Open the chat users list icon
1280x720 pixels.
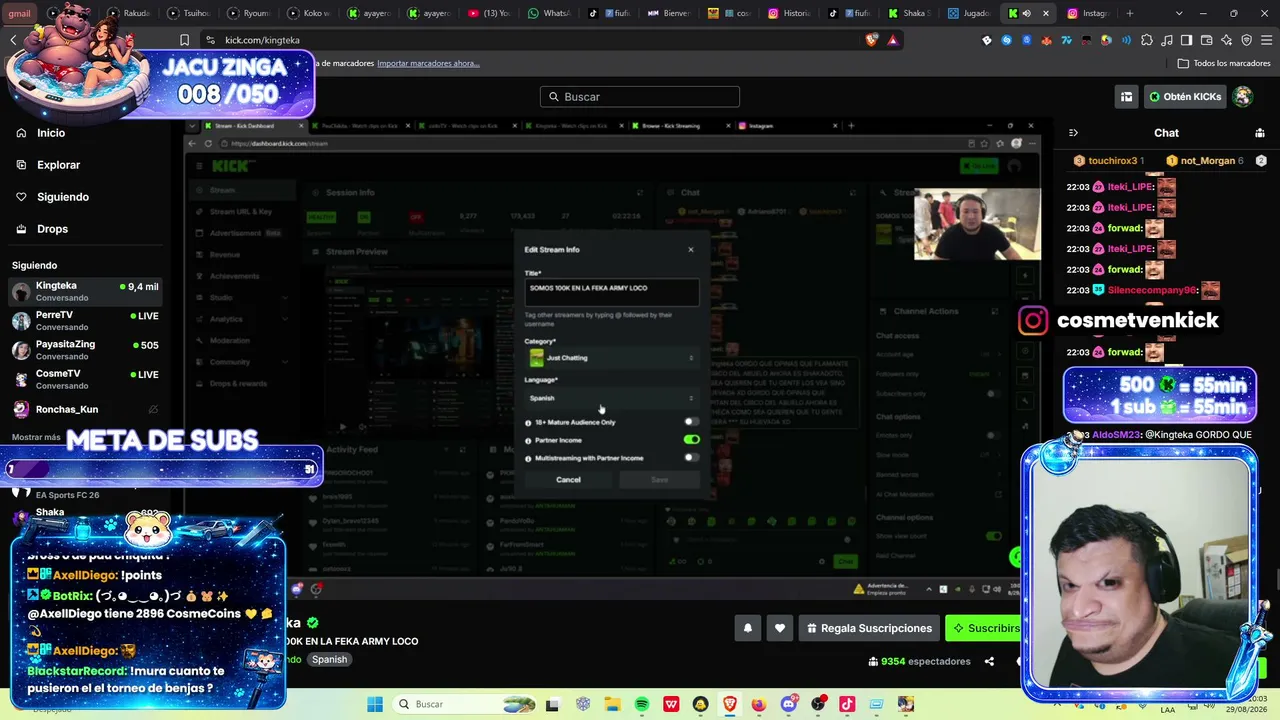click(x=1260, y=133)
